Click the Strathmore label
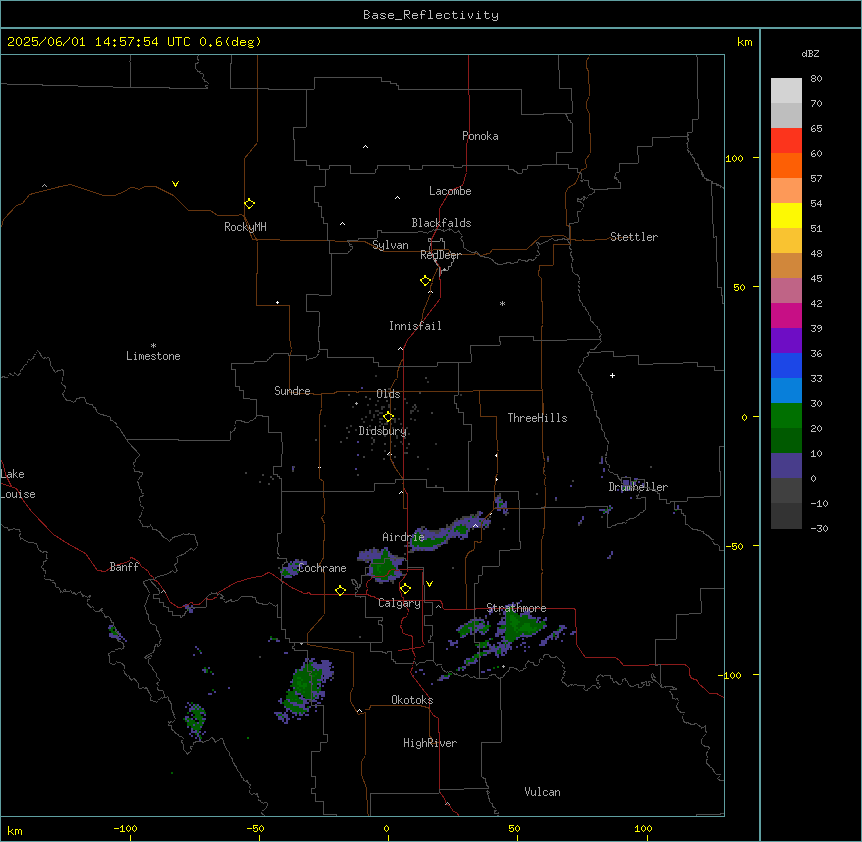 (516, 608)
